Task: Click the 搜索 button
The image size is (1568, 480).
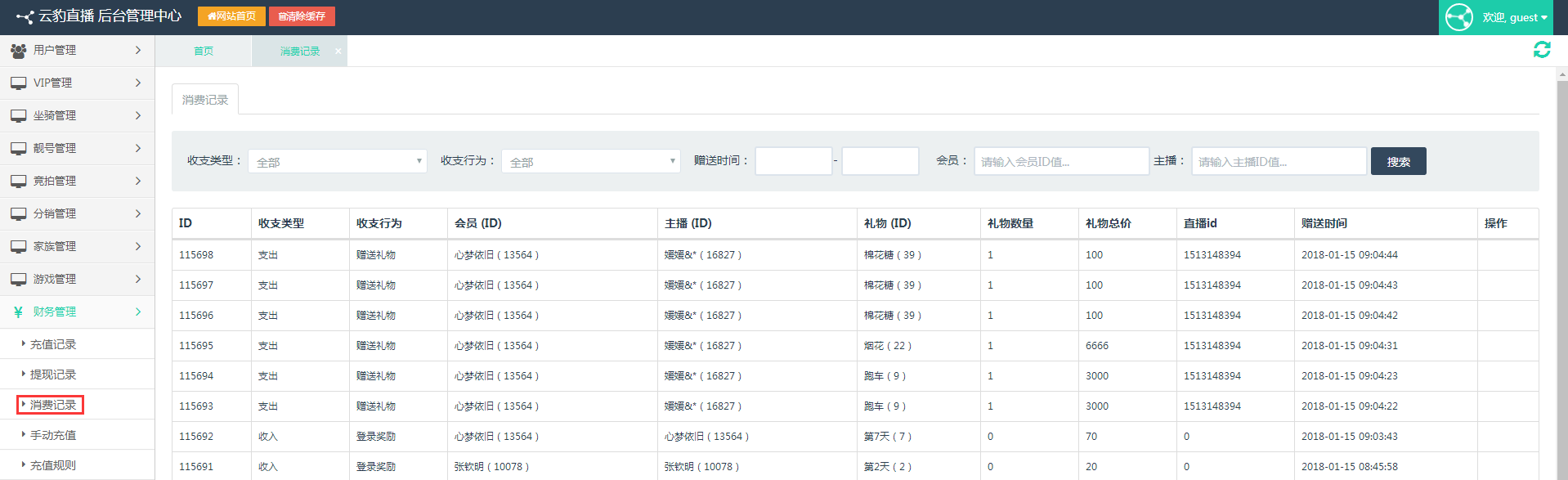Action: click(x=1399, y=161)
